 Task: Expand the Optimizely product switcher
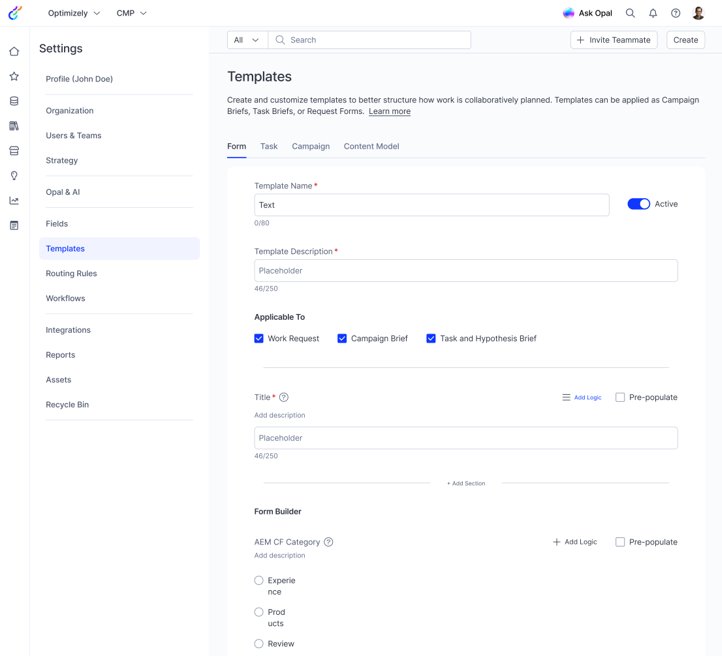(x=74, y=13)
